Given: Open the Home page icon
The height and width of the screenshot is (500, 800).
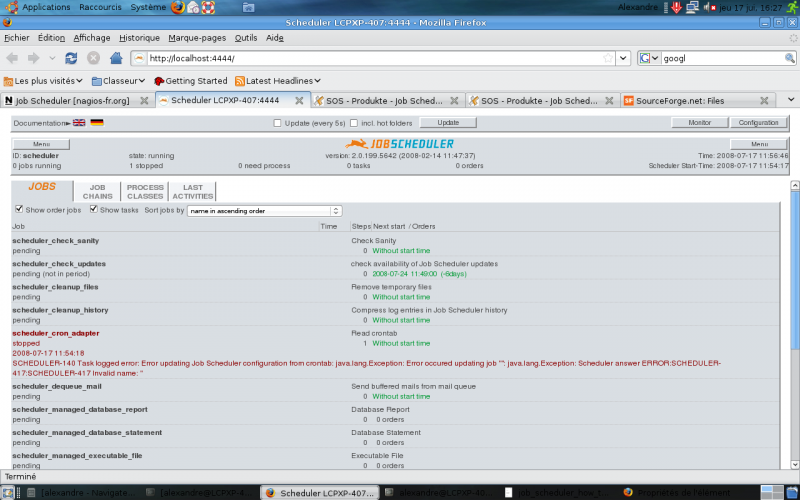Looking at the screenshot, I should tap(116, 58).
